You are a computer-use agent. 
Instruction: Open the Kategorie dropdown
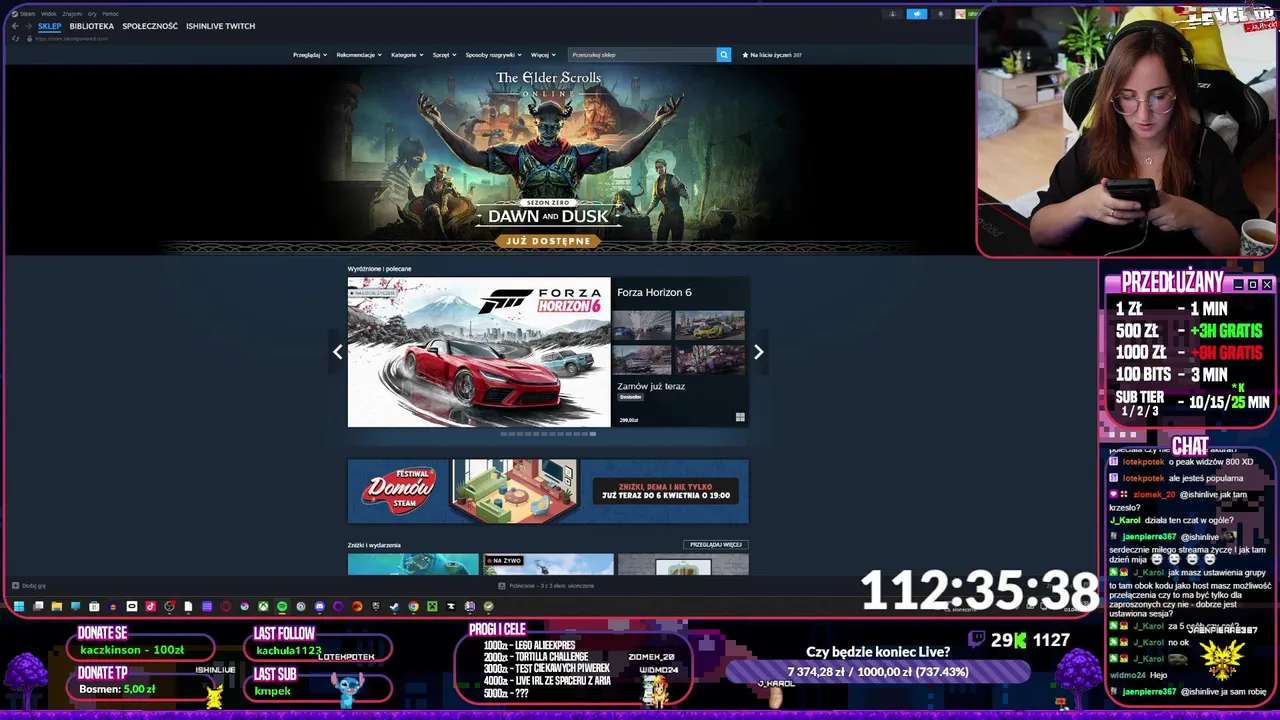[407, 55]
